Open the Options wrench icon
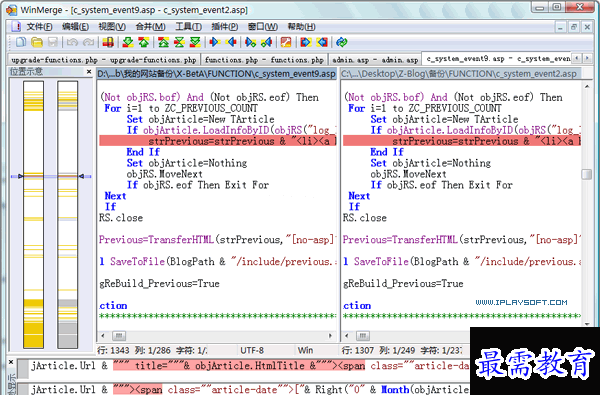 click(286, 42)
